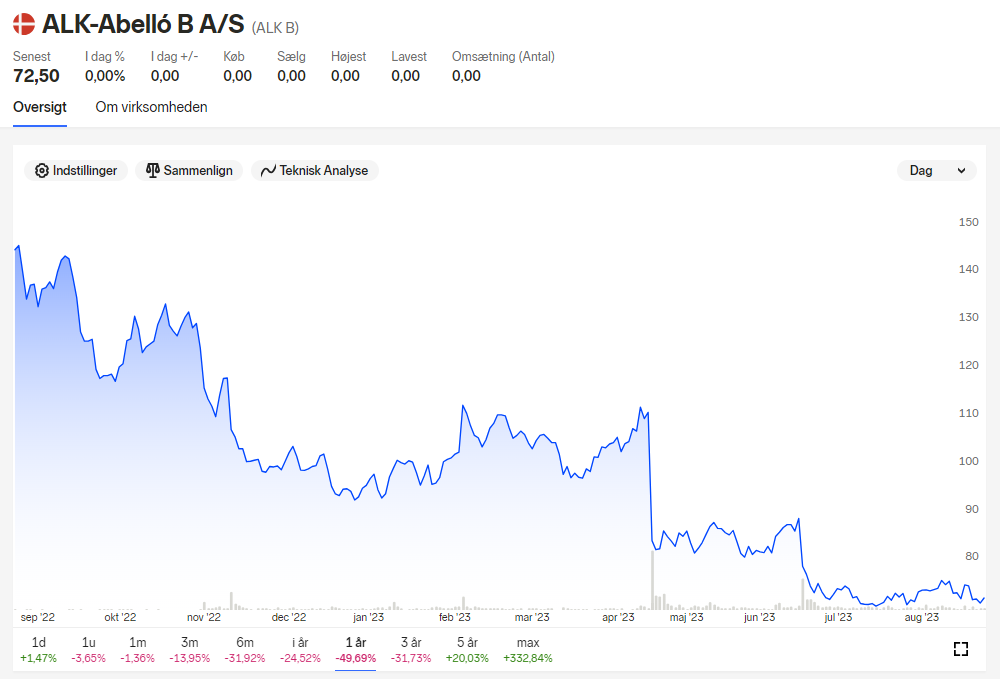Click the gear icon in Indstillinger
The height and width of the screenshot is (679, 1000).
[42, 170]
